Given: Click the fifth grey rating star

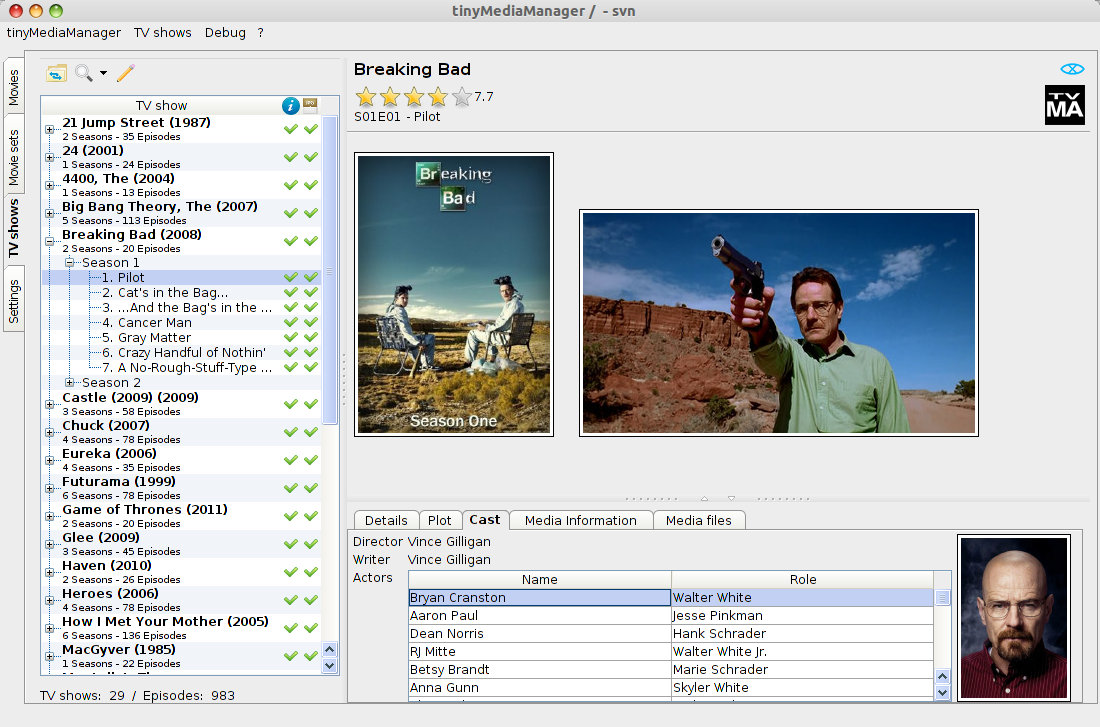Looking at the screenshot, I should click(x=462, y=97).
